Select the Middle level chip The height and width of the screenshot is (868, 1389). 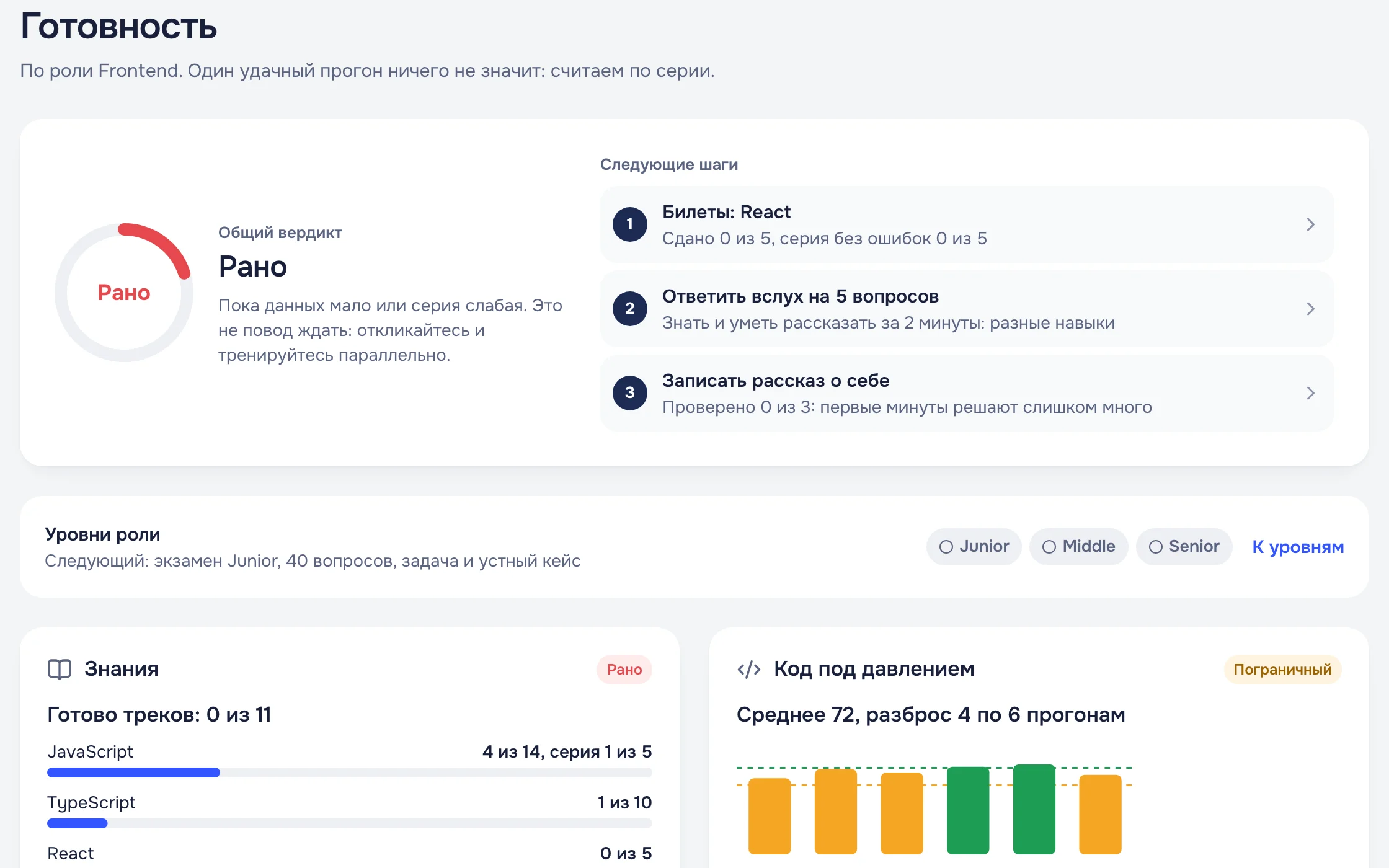[x=1079, y=547]
